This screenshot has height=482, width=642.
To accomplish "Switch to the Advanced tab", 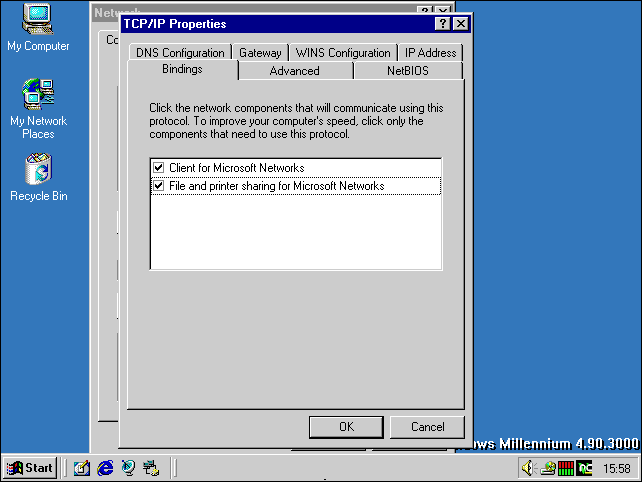I will click(294, 71).
